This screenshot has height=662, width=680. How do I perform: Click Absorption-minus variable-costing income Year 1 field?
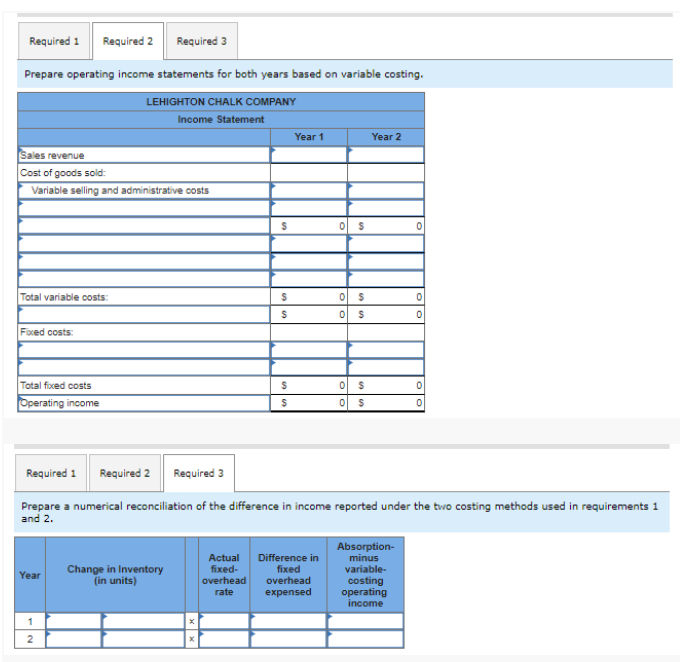point(366,621)
